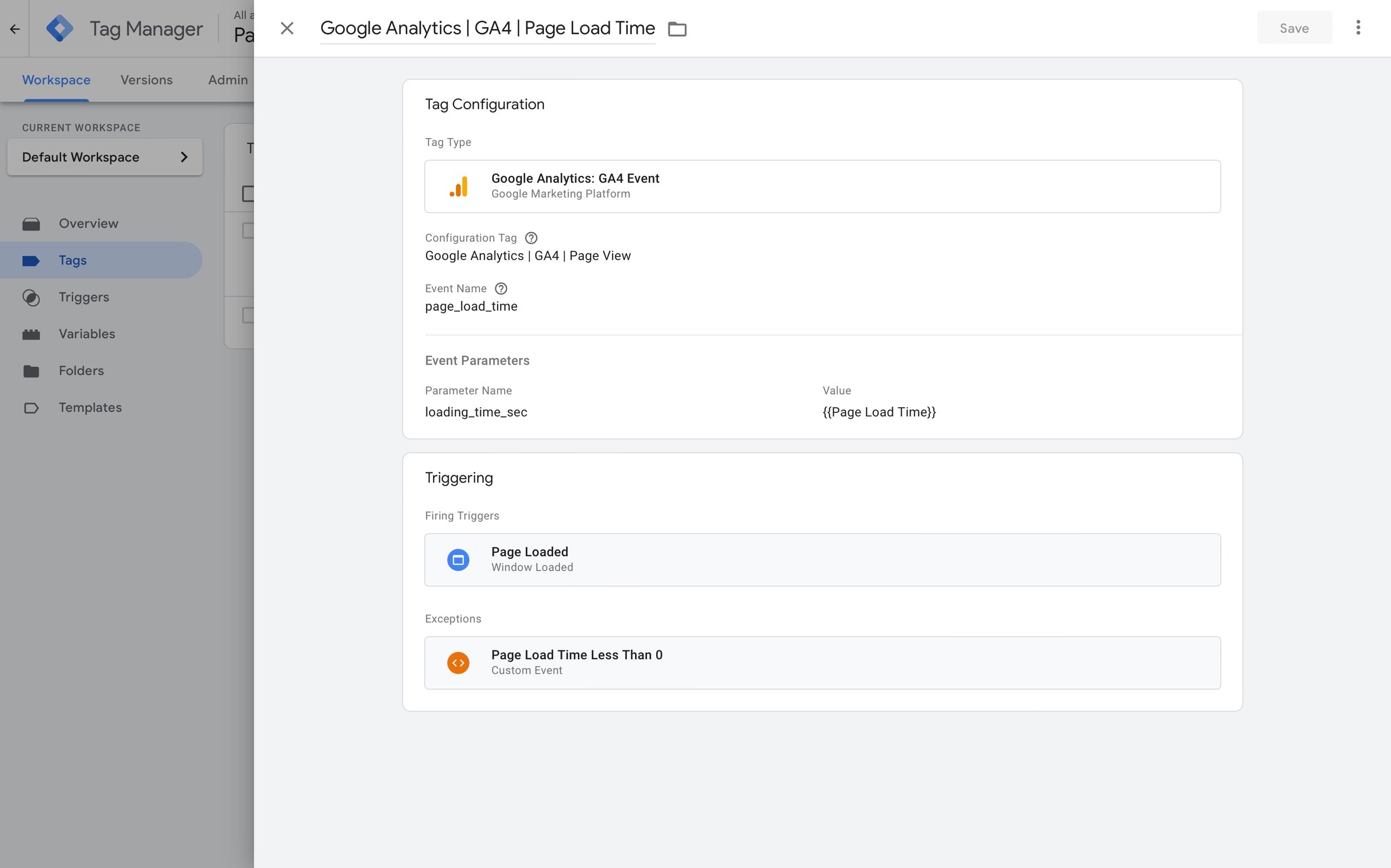Switch to the Admin tab

(x=228, y=80)
